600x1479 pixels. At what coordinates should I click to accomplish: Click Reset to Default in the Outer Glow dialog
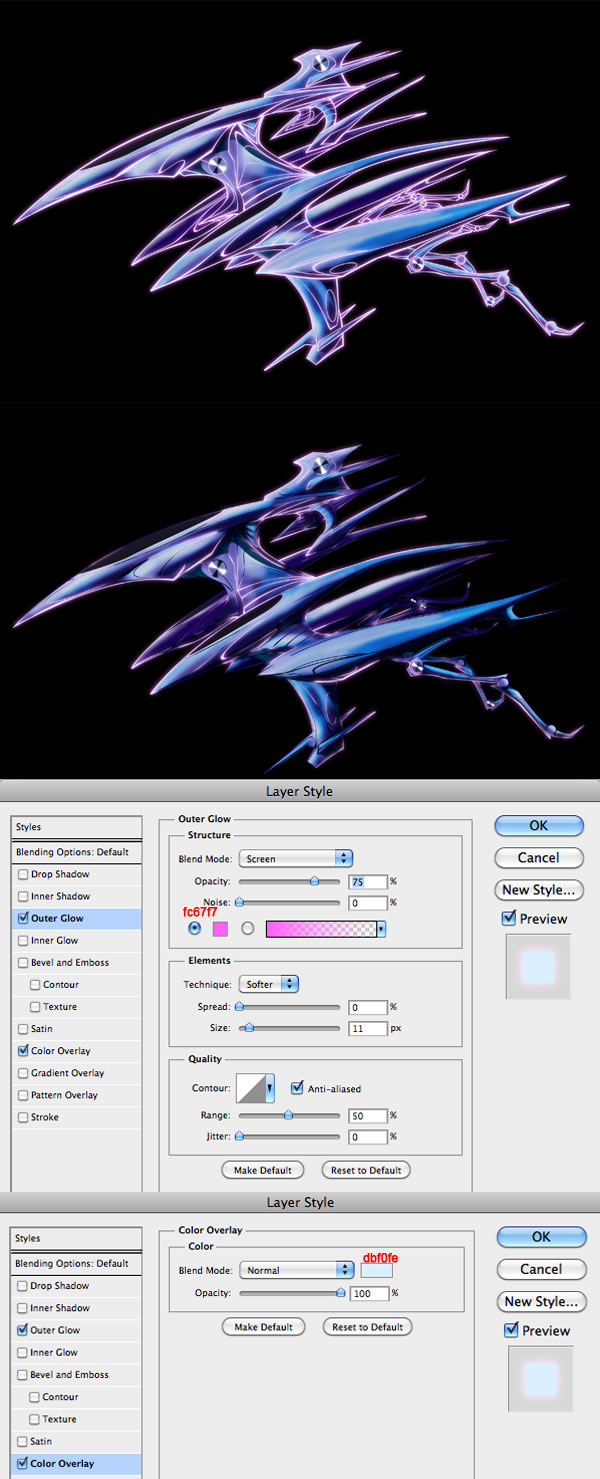[x=366, y=1170]
